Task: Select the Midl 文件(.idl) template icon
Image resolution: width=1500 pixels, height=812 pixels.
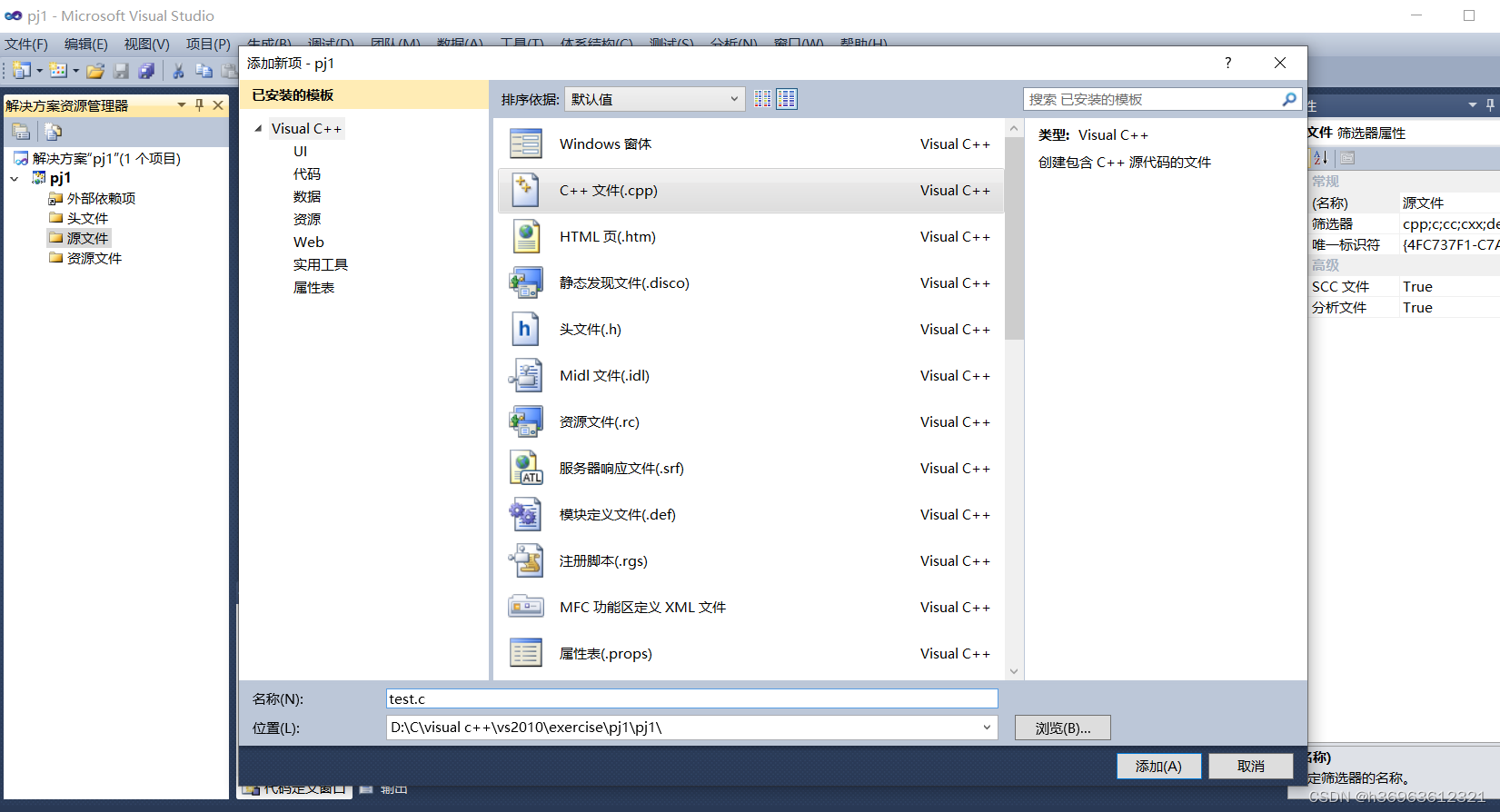Action: (x=525, y=375)
